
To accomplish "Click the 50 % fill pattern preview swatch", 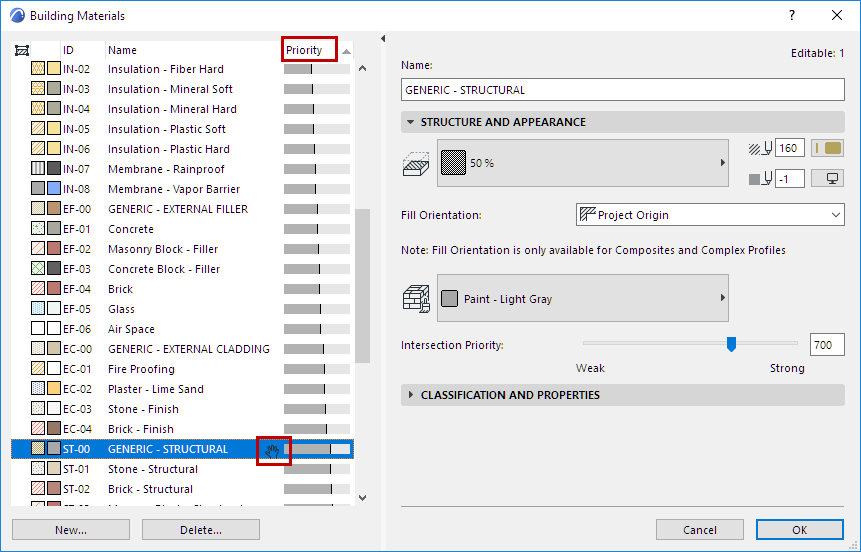I will pyautogui.click(x=453, y=163).
